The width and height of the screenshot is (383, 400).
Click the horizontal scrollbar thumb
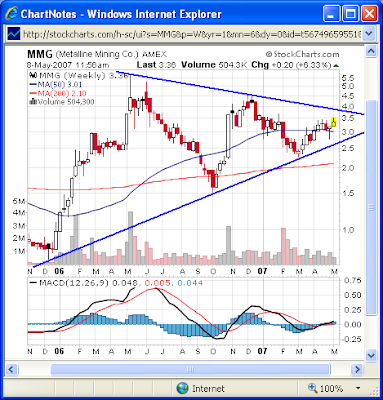(x=190, y=369)
